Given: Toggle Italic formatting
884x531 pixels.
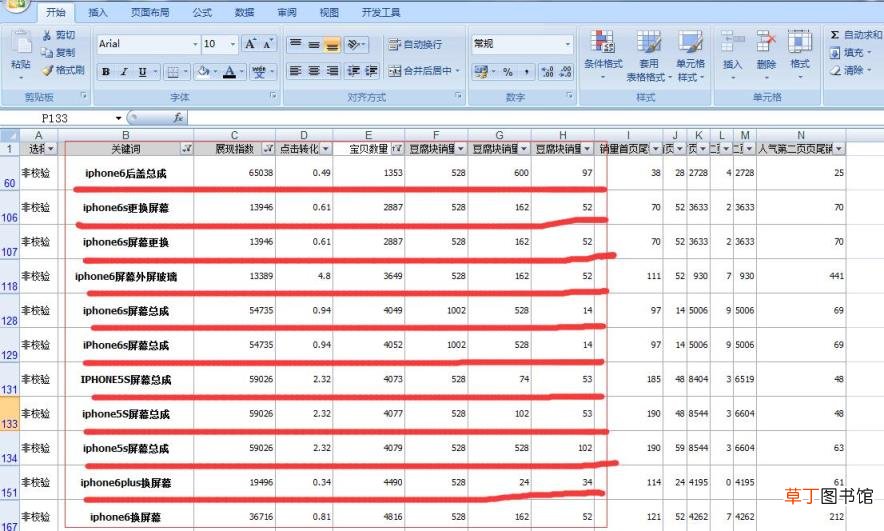Looking at the screenshot, I should click(124, 72).
